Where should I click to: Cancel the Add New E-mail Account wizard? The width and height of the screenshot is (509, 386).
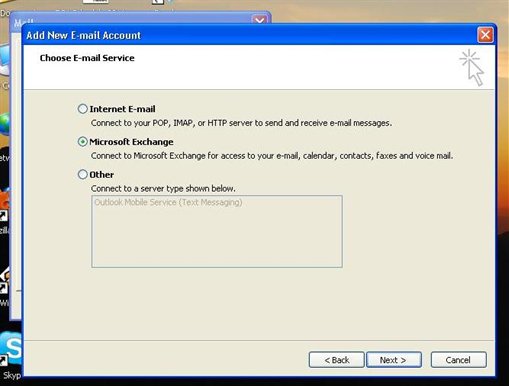[458, 360]
